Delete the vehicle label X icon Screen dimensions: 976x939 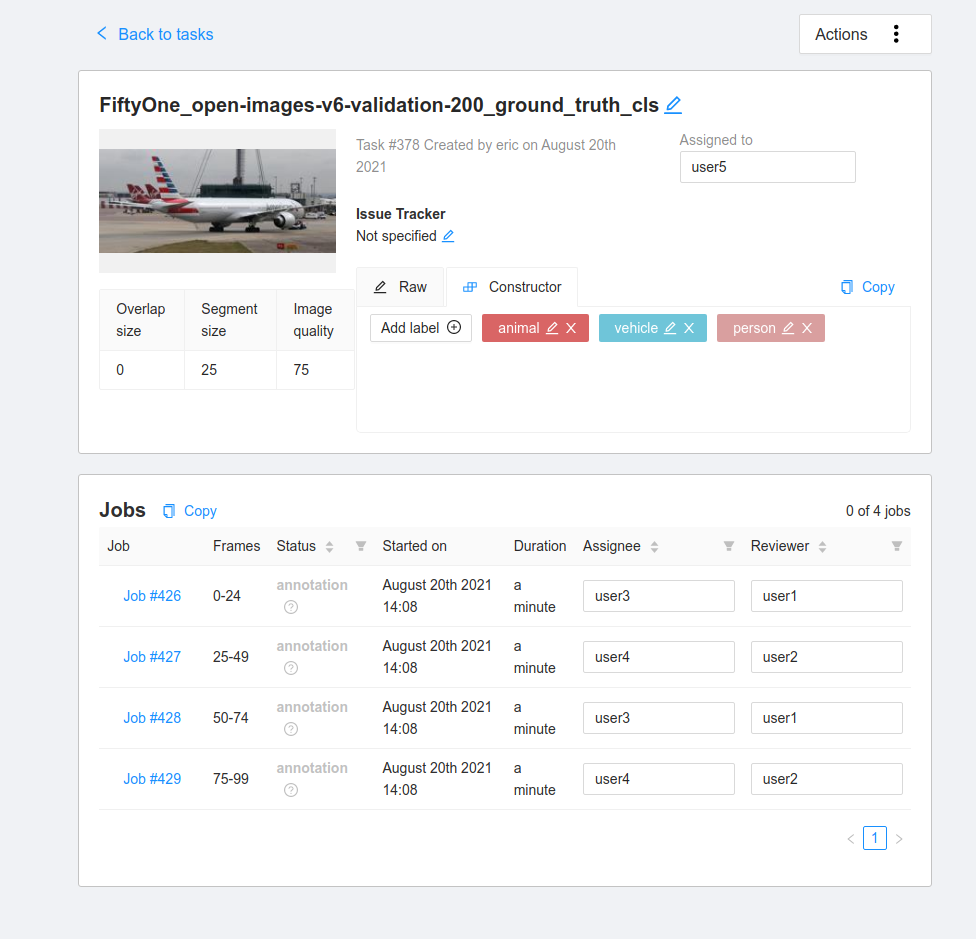tap(688, 328)
